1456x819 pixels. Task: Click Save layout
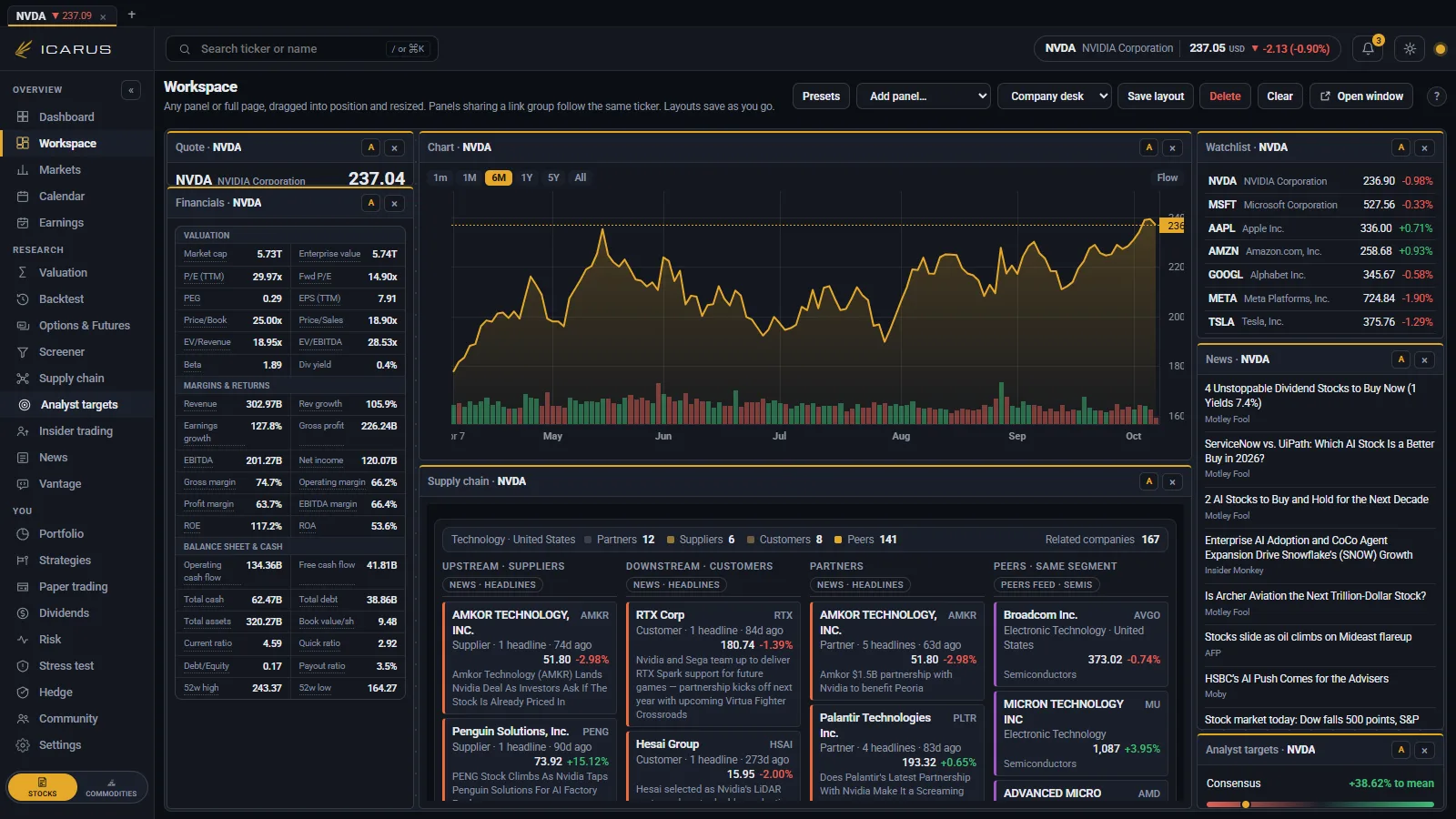click(1156, 96)
